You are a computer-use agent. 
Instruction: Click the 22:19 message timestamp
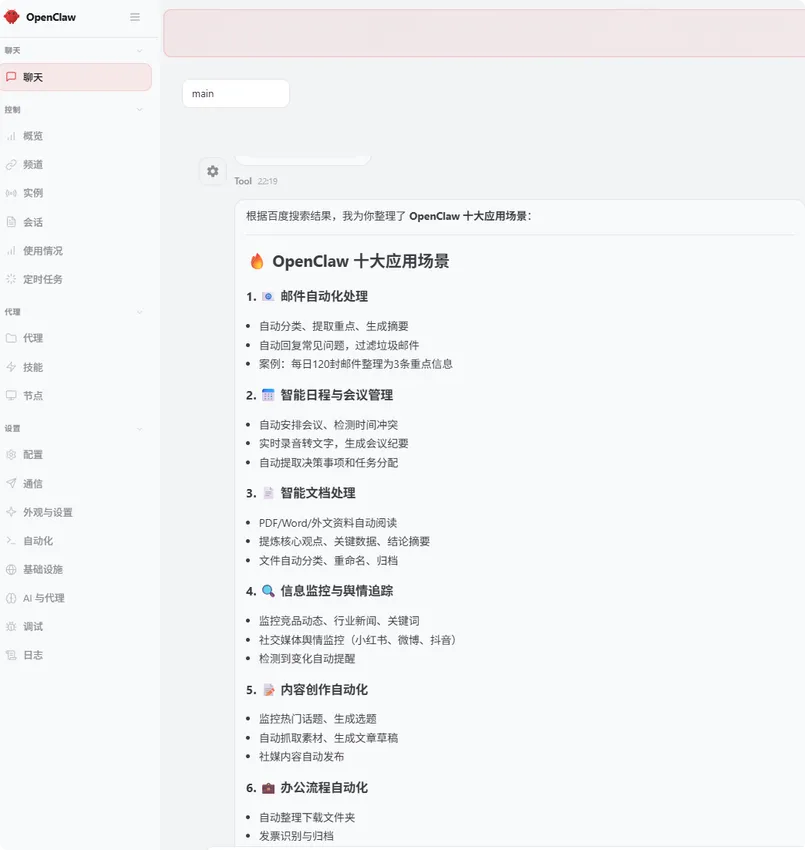tap(267, 181)
